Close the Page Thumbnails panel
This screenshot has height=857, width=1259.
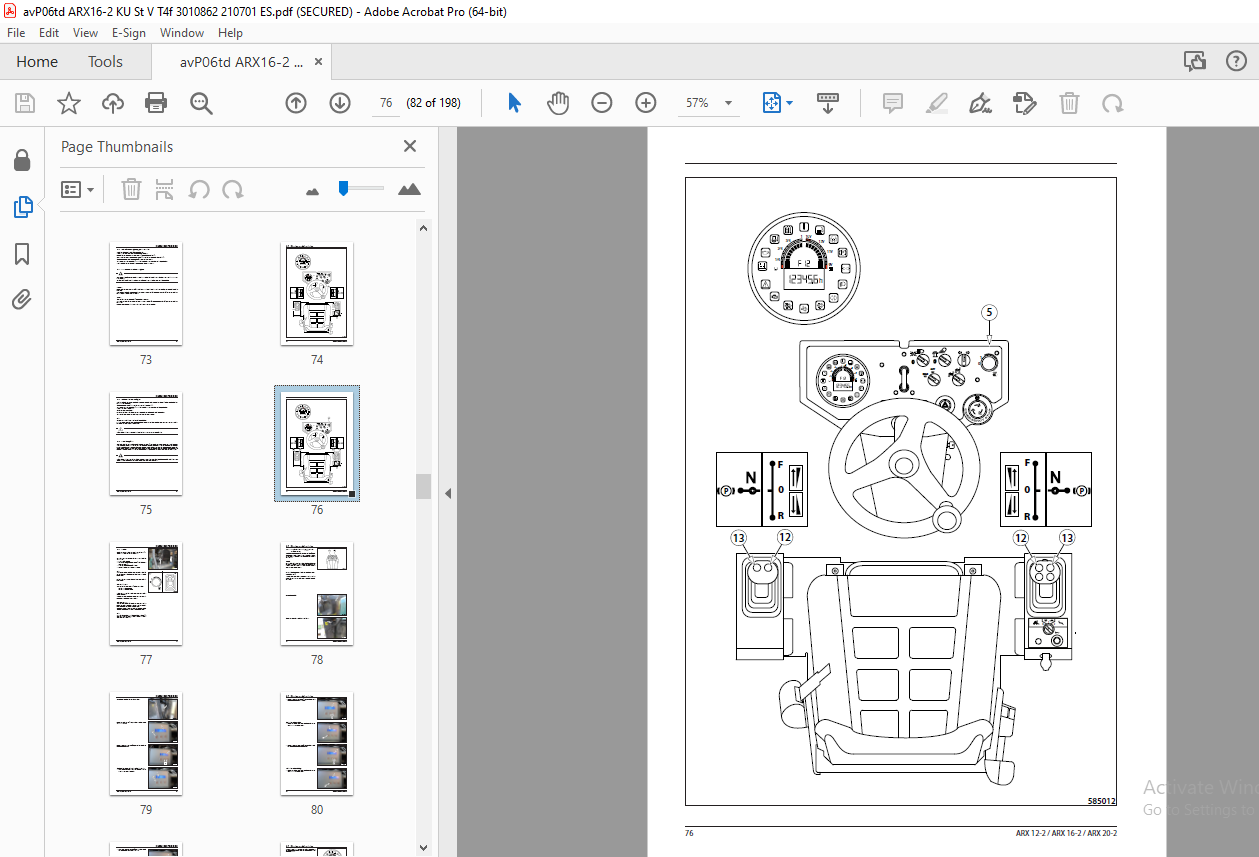(x=410, y=146)
